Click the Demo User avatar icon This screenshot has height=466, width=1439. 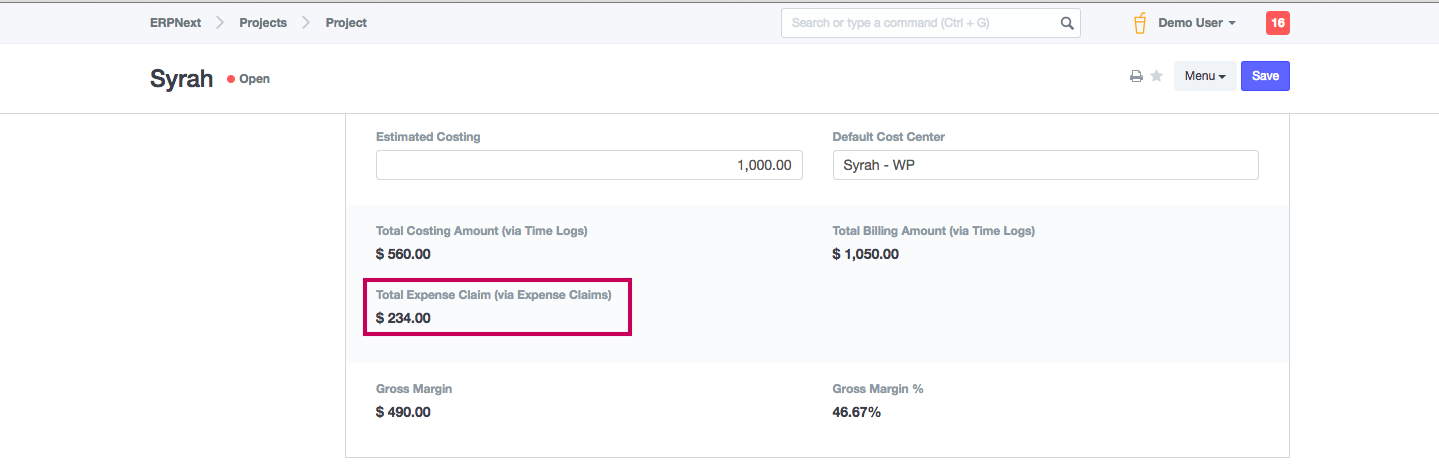coord(1140,23)
